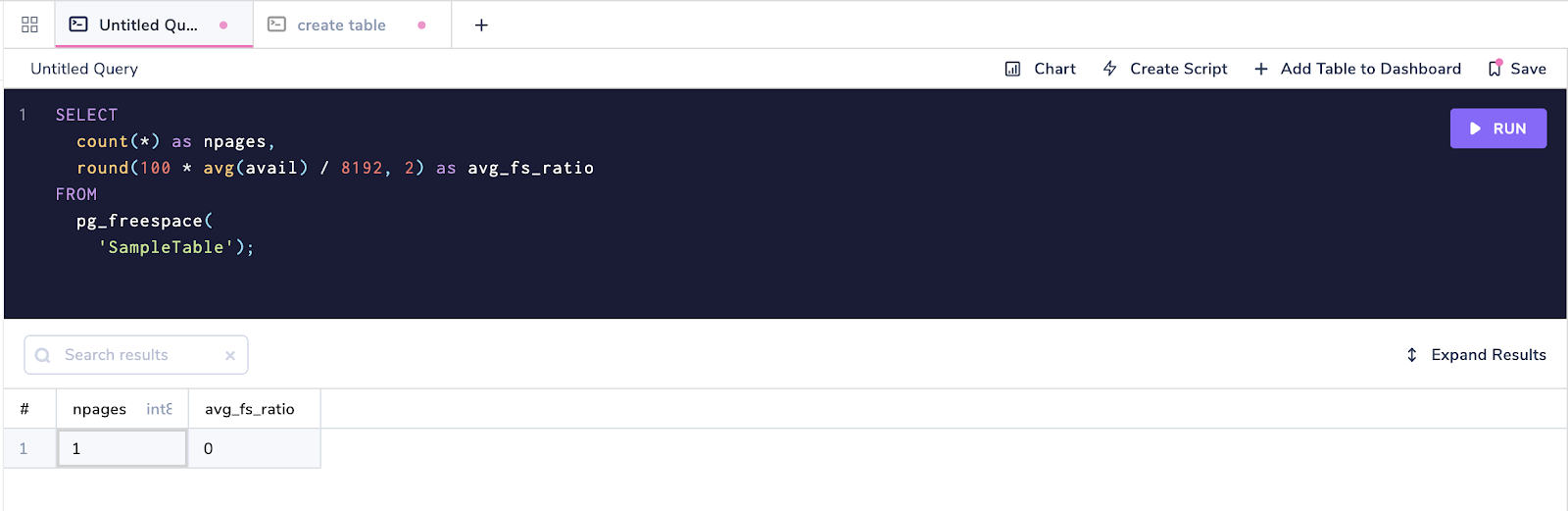Click the Chart icon in the toolbar
The image size is (1568, 511).
[1012, 69]
